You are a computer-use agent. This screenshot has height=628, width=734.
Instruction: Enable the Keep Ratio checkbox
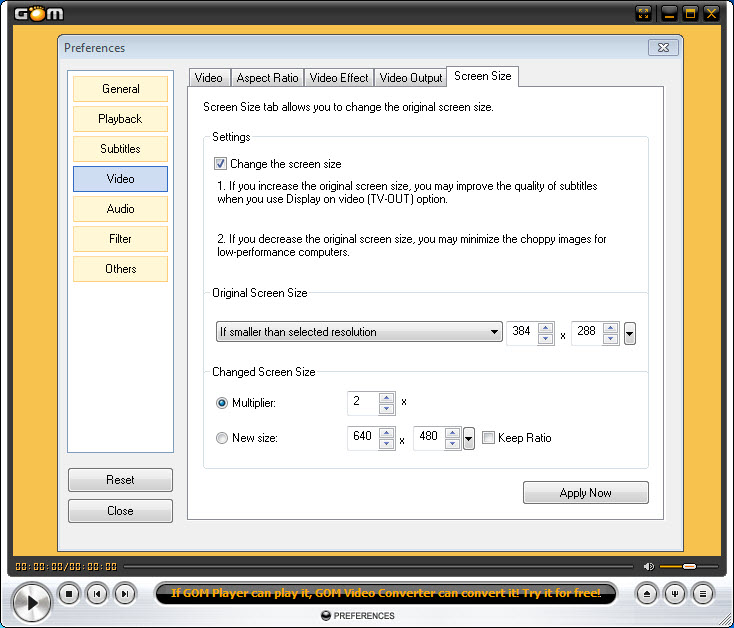tap(488, 438)
